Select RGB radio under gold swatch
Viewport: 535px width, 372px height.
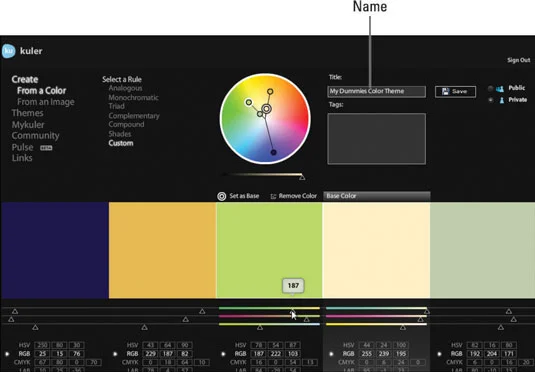pyautogui.click(x=115, y=354)
